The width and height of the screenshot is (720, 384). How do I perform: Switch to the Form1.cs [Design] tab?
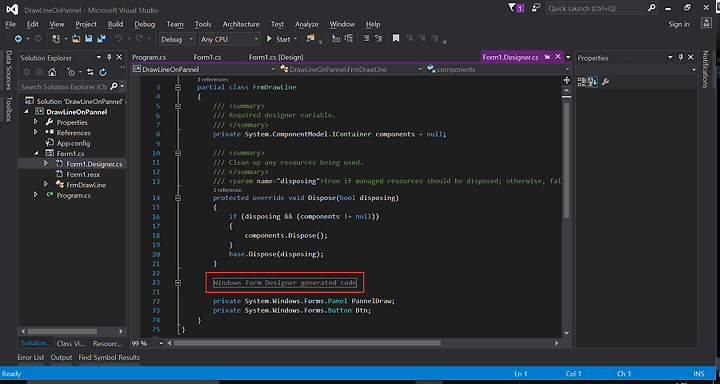click(x=276, y=57)
